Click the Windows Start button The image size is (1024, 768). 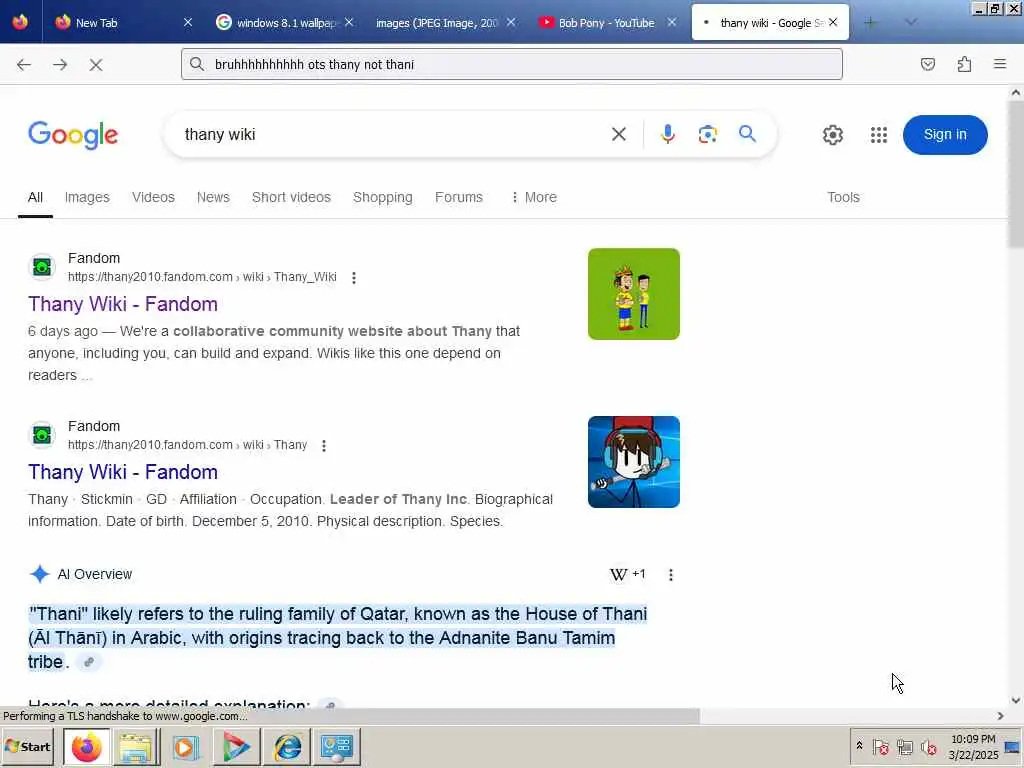coord(28,746)
